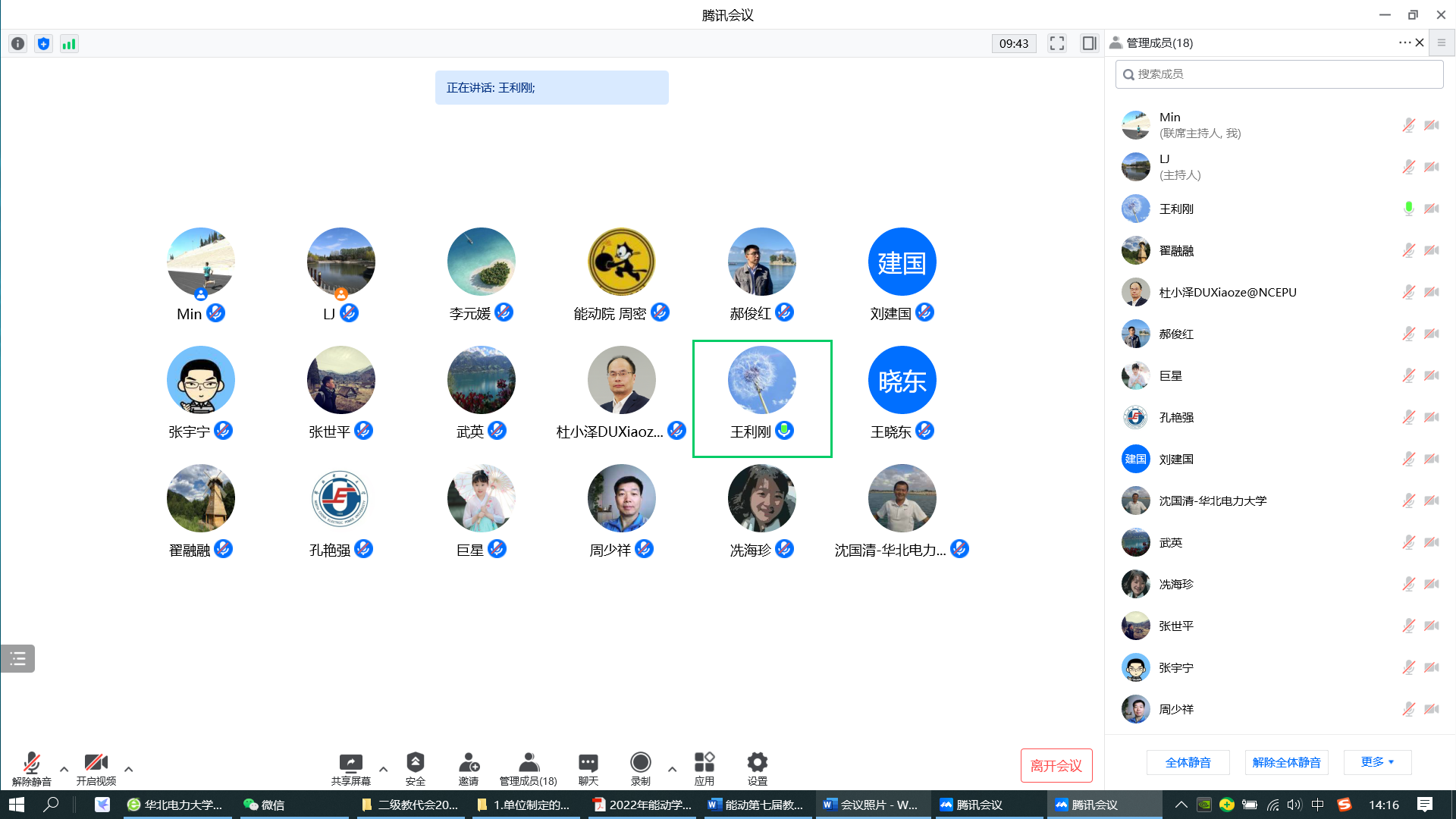Open the 更多 dropdown in members panel

click(1377, 762)
